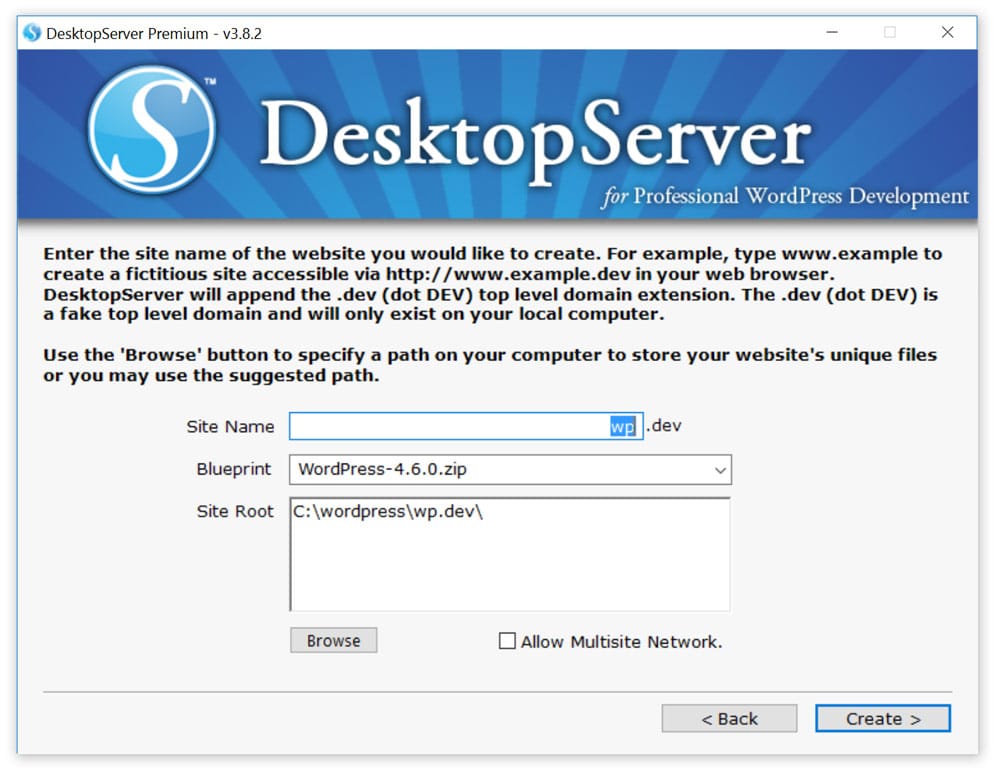Viewport: 995px width, 769px height.
Task: Click the 'Site Name' label
Action: 230,426
